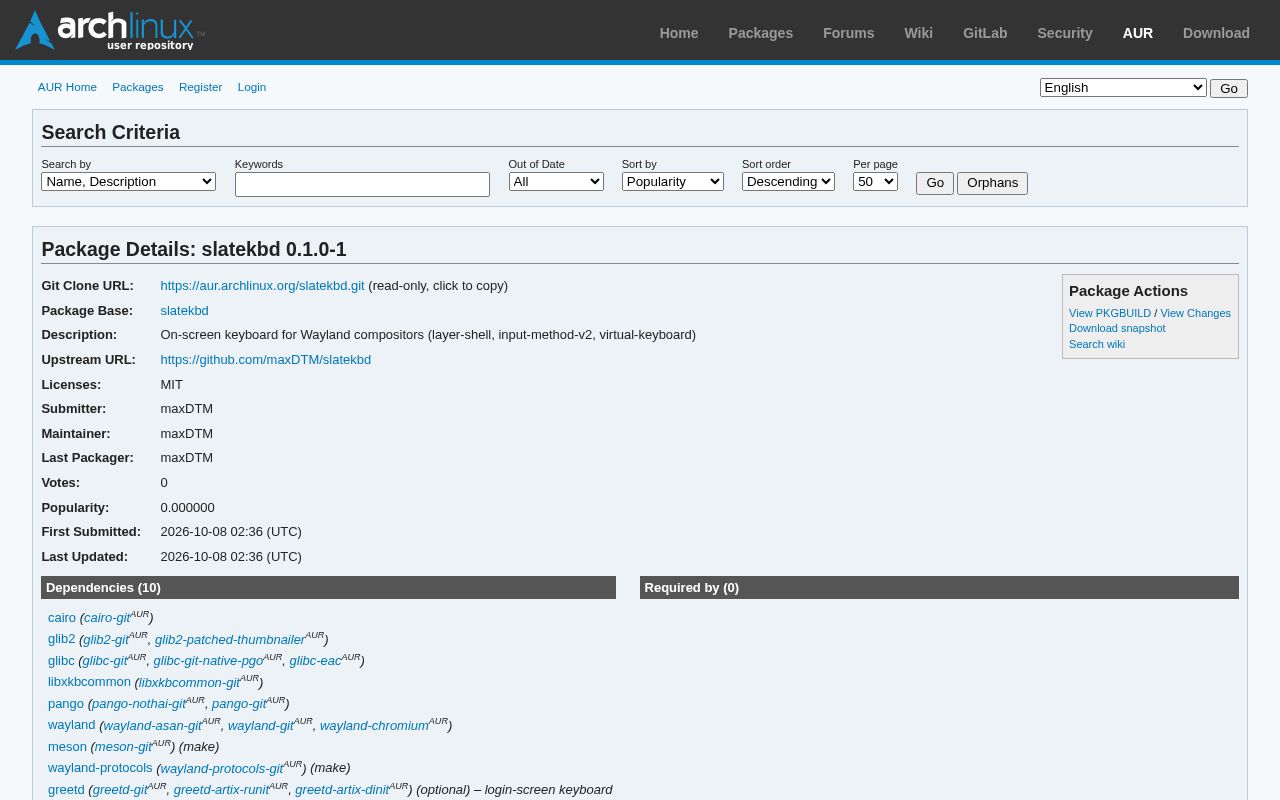The image size is (1280, 800).
Task: Open the meson-git AUR link
Action: click(123, 747)
